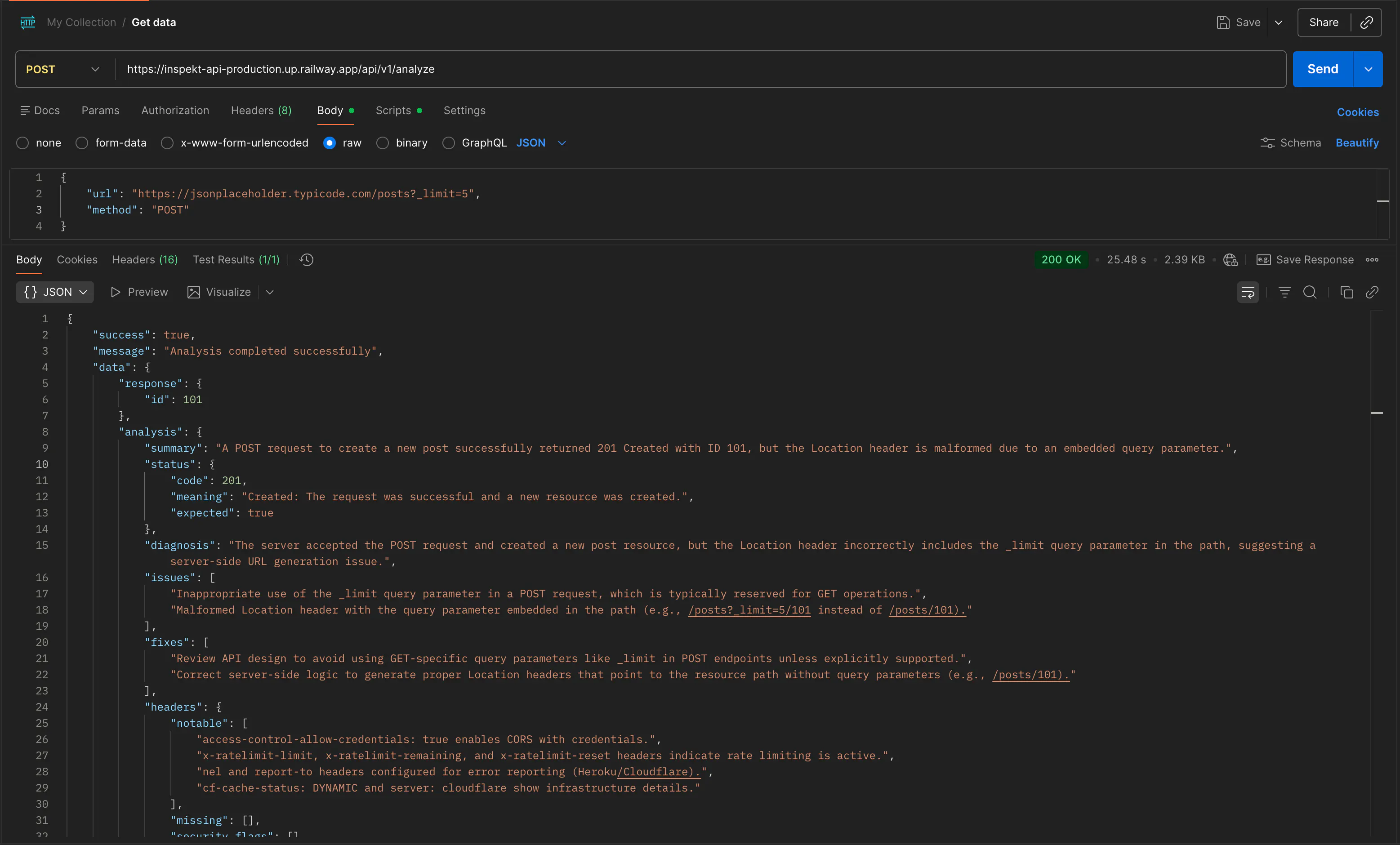Select the binary body type
Image resolution: width=1400 pixels, height=845 pixels.
[x=383, y=142]
